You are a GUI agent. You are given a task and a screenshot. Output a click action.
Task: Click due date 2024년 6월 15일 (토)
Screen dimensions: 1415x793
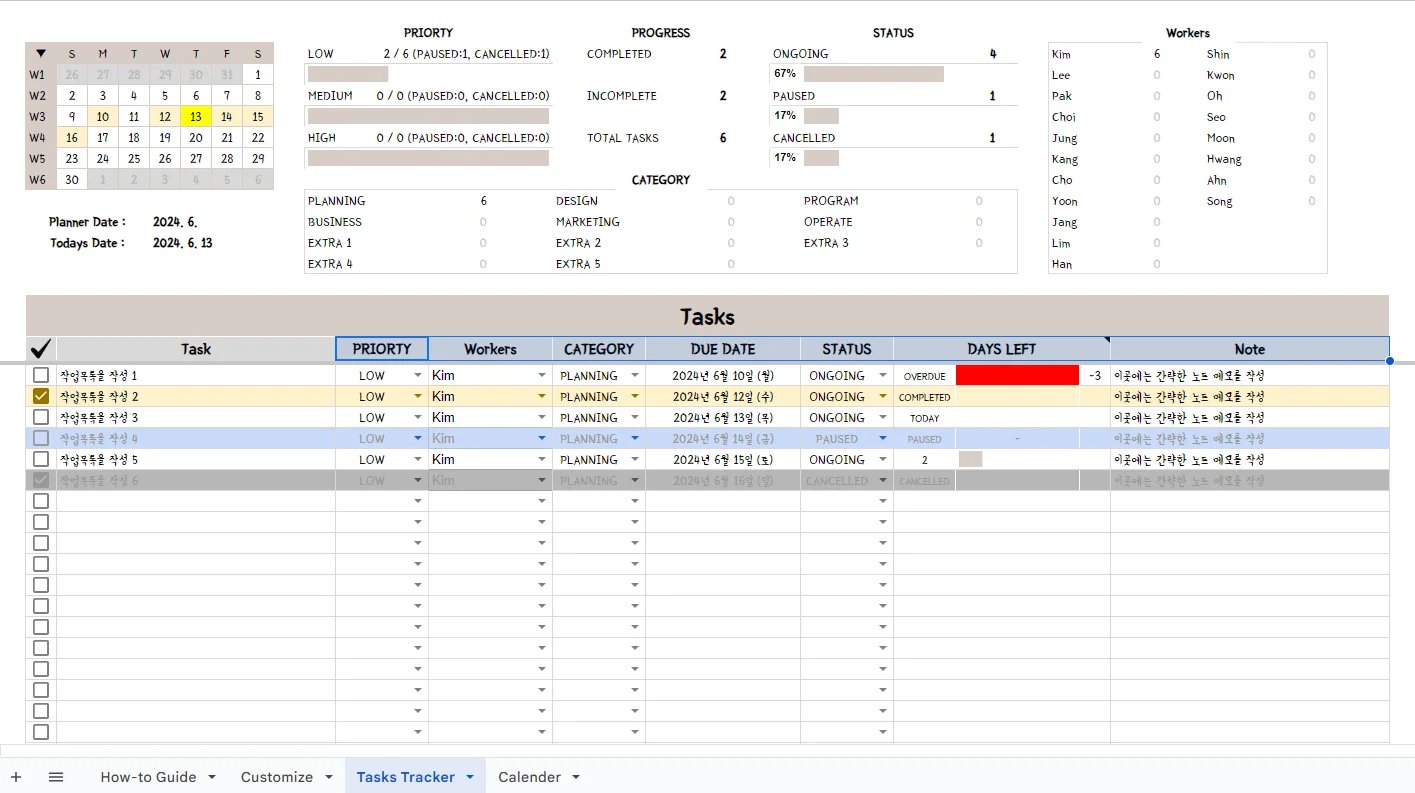point(723,460)
